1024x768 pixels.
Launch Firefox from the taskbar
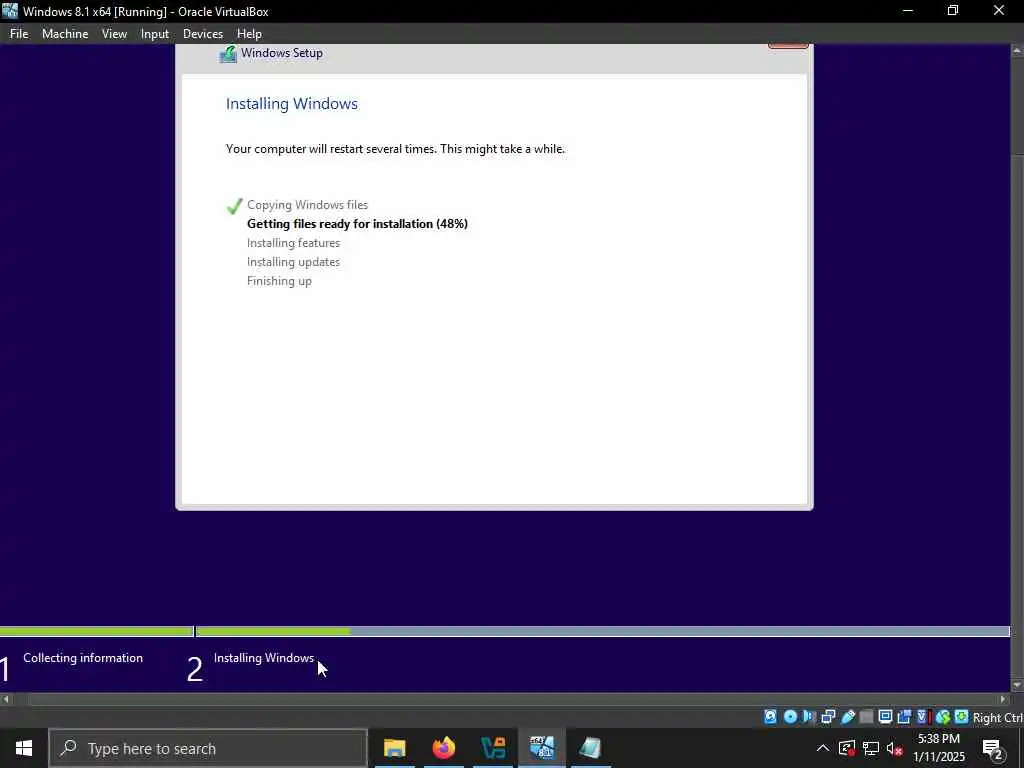(x=444, y=748)
